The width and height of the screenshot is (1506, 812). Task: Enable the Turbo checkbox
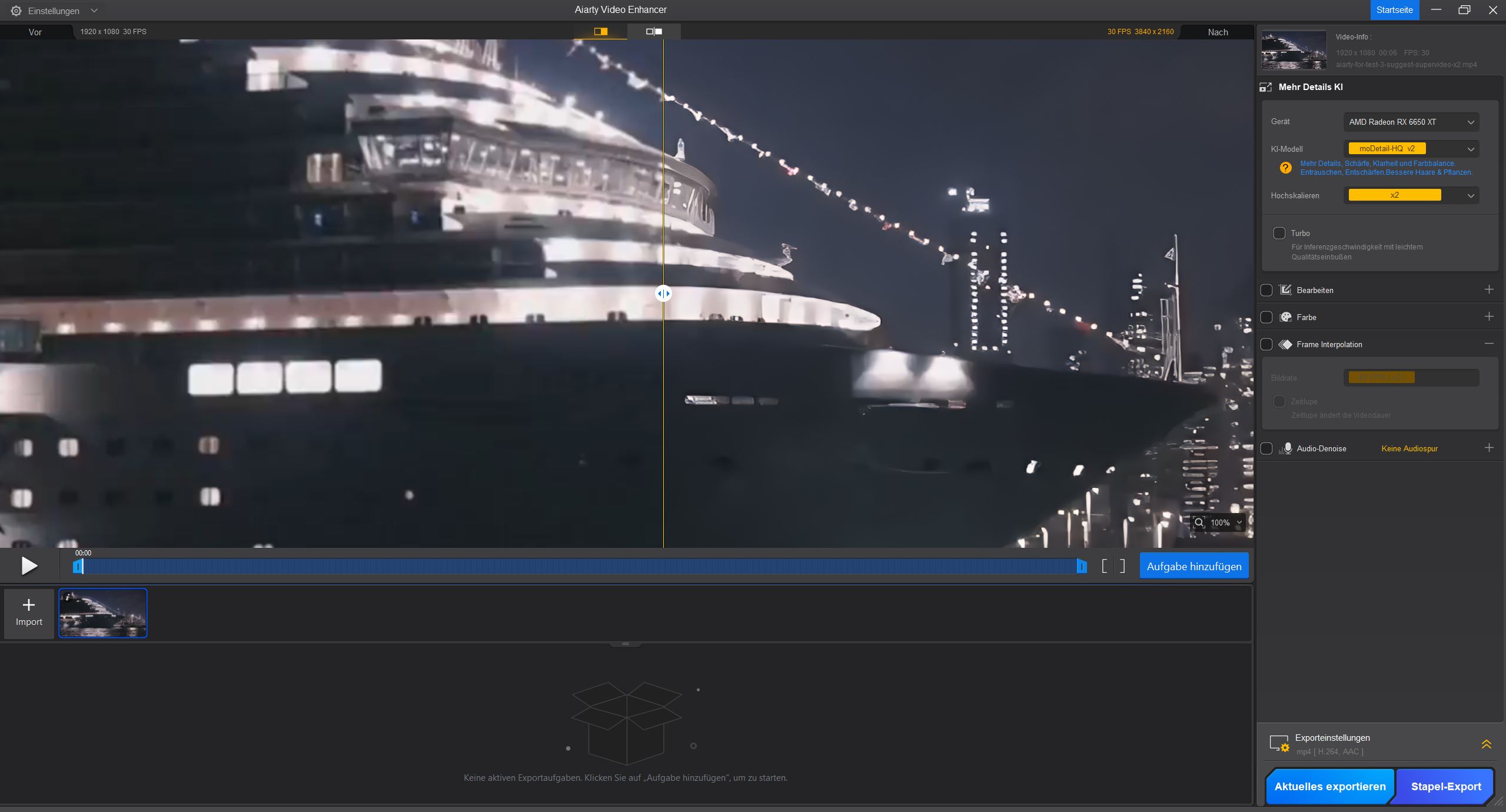click(x=1279, y=233)
